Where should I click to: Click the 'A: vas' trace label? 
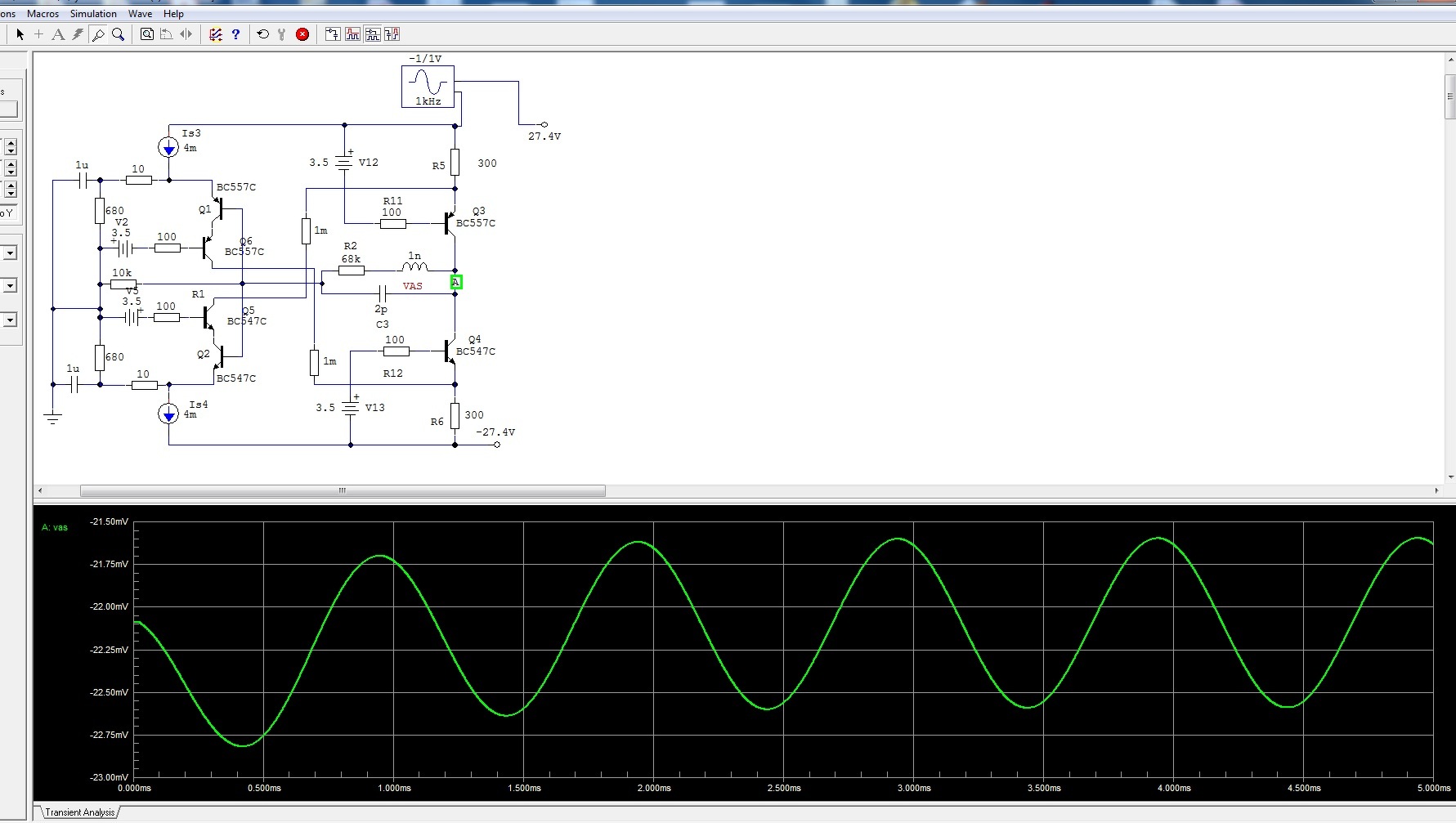[x=55, y=527]
